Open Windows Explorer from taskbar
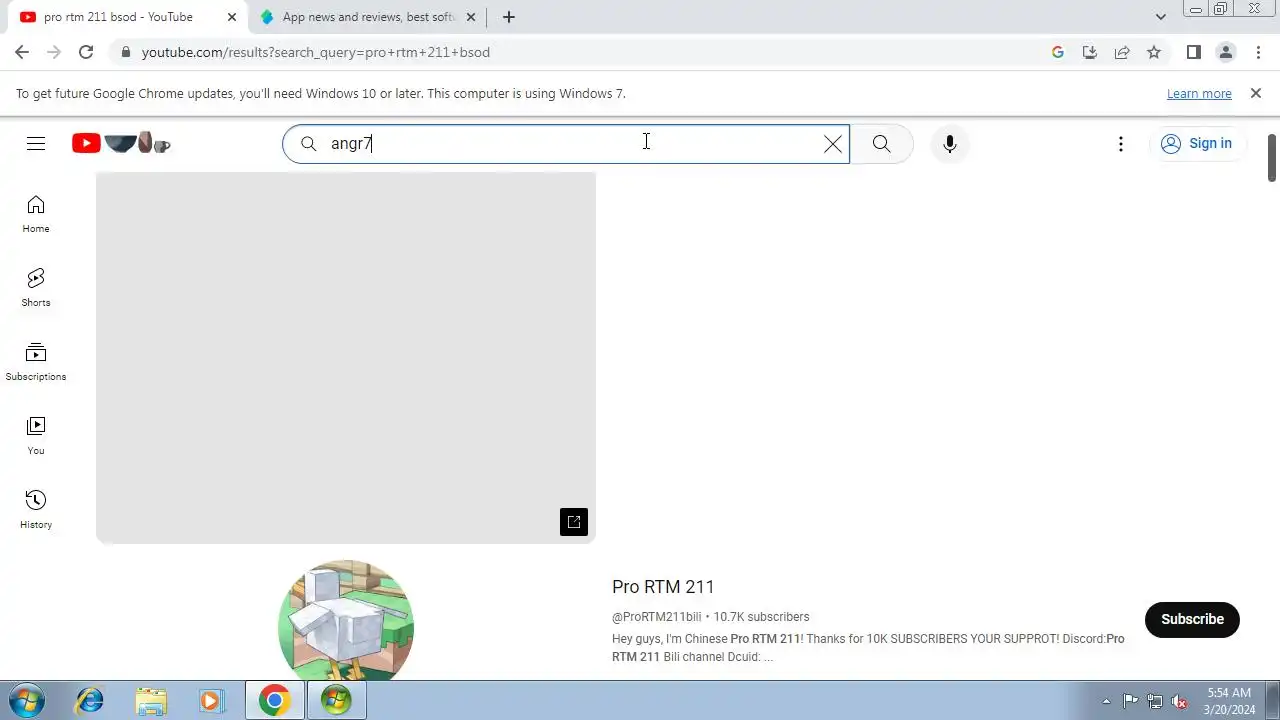Image resolution: width=1280 pixels, height=720 pixels. [x=151, y=701]
